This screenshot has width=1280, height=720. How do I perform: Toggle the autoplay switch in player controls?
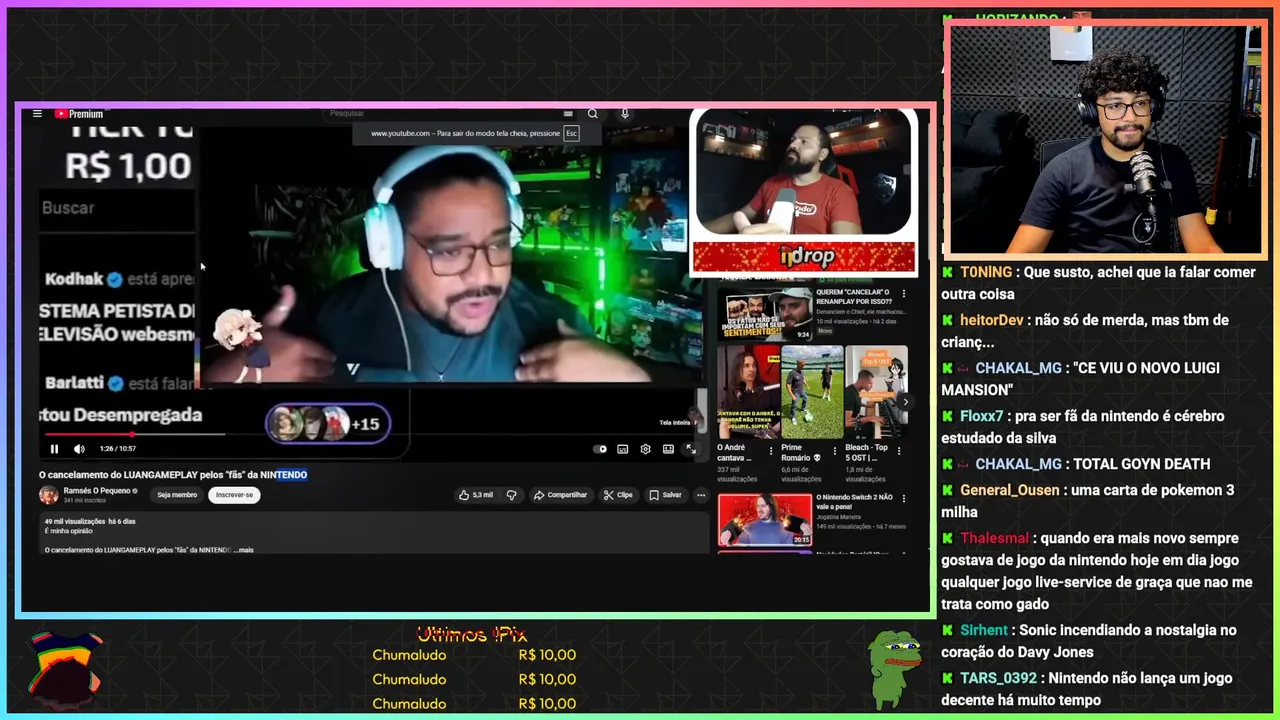(x=600, y=449)
